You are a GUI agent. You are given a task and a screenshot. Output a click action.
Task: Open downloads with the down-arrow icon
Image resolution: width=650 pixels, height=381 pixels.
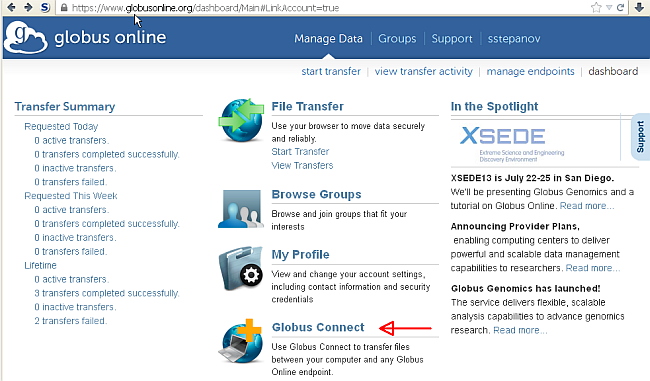(x=639, y=7)
